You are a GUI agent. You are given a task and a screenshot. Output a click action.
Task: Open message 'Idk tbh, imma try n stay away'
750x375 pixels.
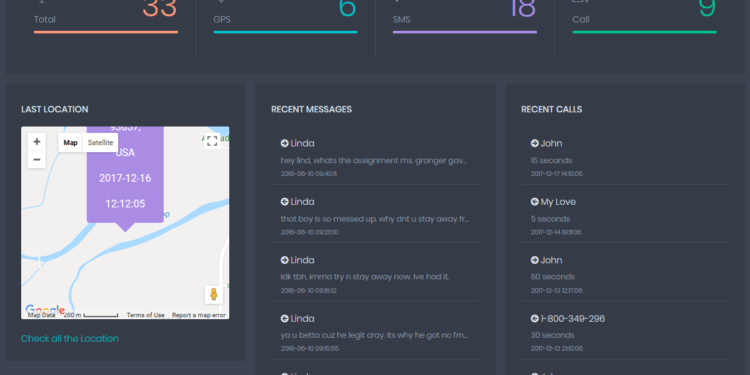(364, 277)
